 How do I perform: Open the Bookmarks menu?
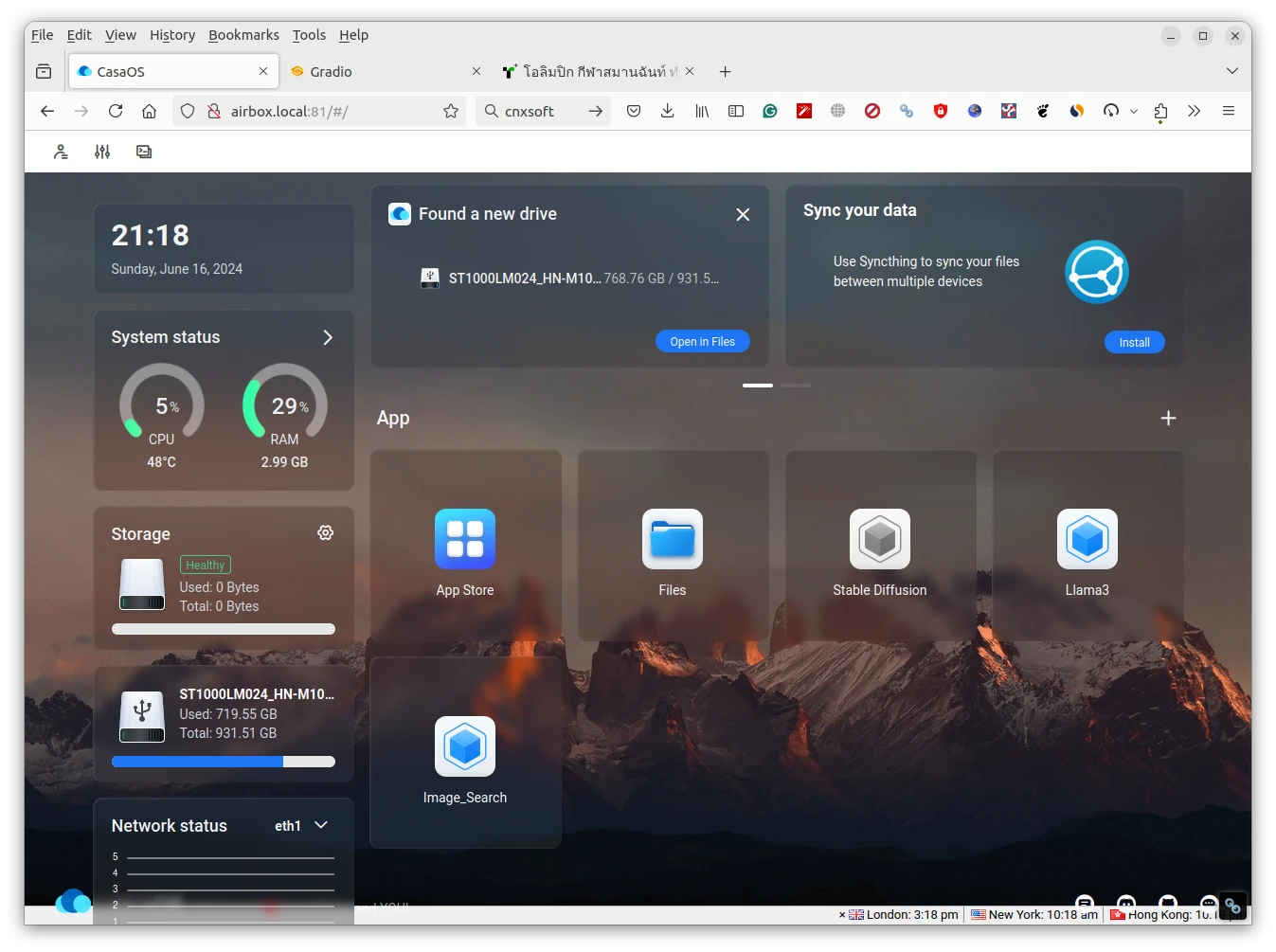(244, 35)
